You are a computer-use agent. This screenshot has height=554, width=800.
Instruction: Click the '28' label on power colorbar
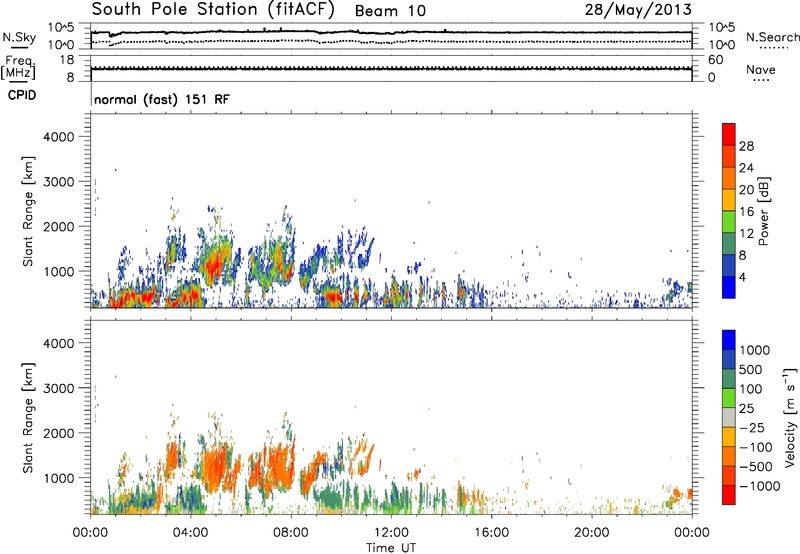[746, 146]
